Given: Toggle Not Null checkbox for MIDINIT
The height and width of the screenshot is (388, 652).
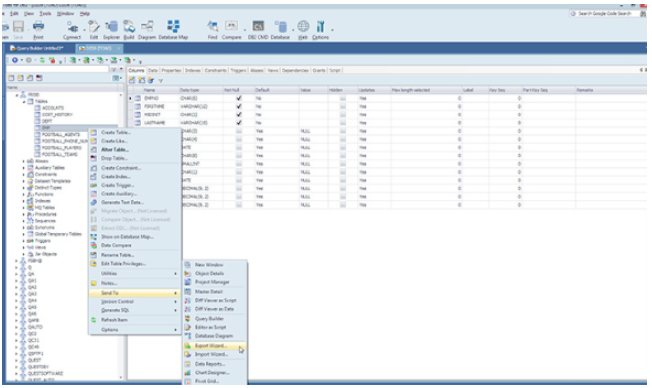Looking at the screenshot, I should pos(239,114).
